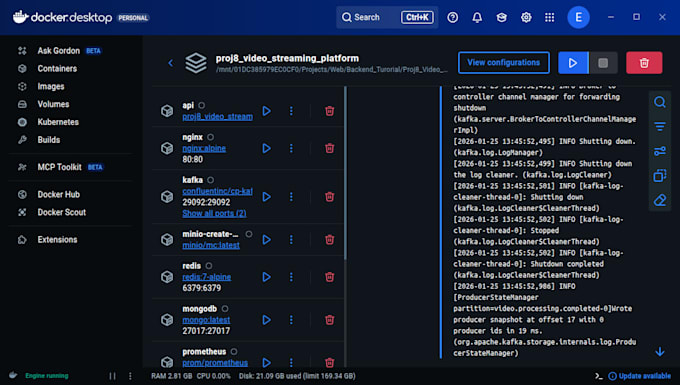
Task: Start the mongodb container
Action: coord(266,320)
